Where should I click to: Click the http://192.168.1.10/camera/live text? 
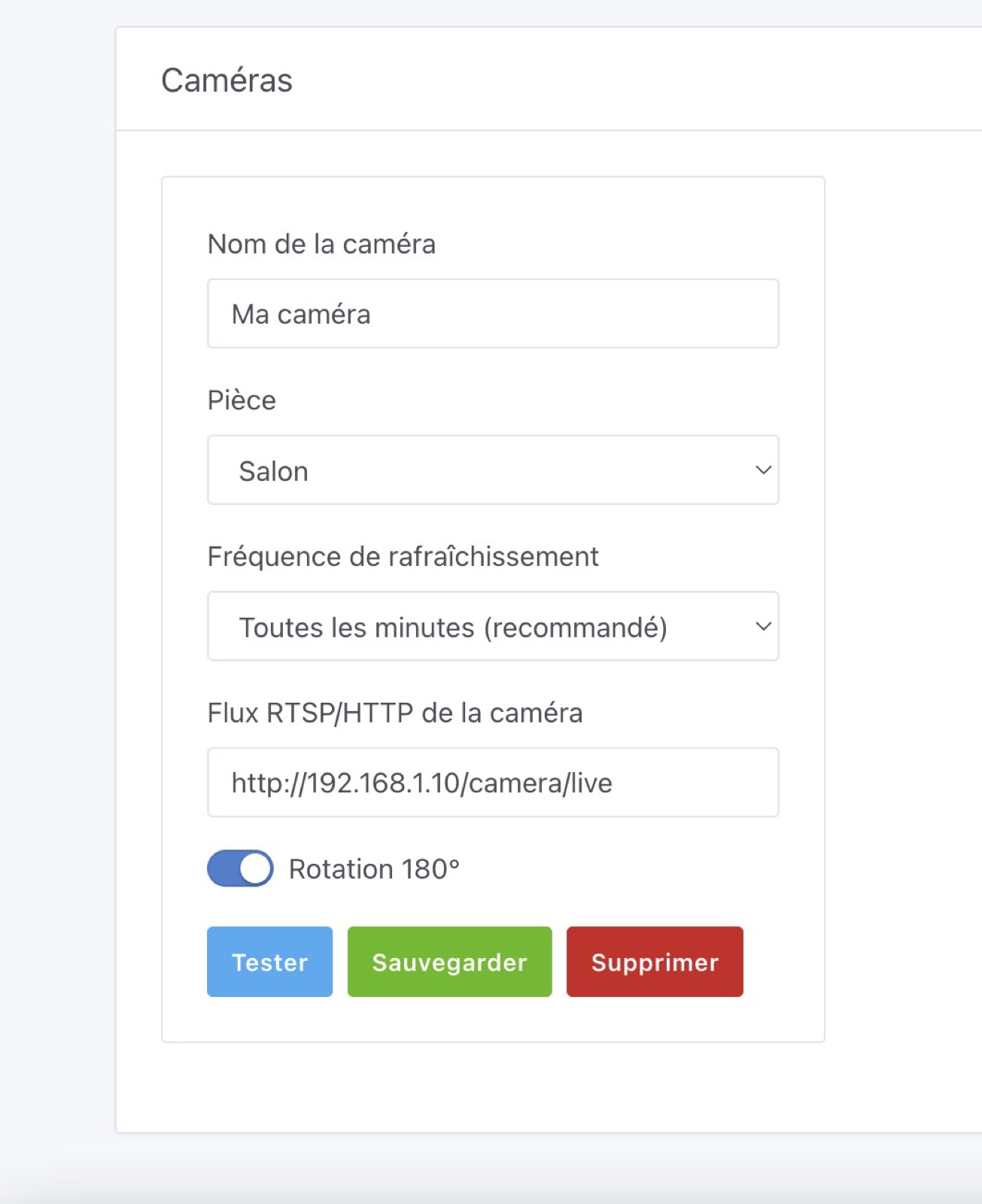(x=421, y=783)
